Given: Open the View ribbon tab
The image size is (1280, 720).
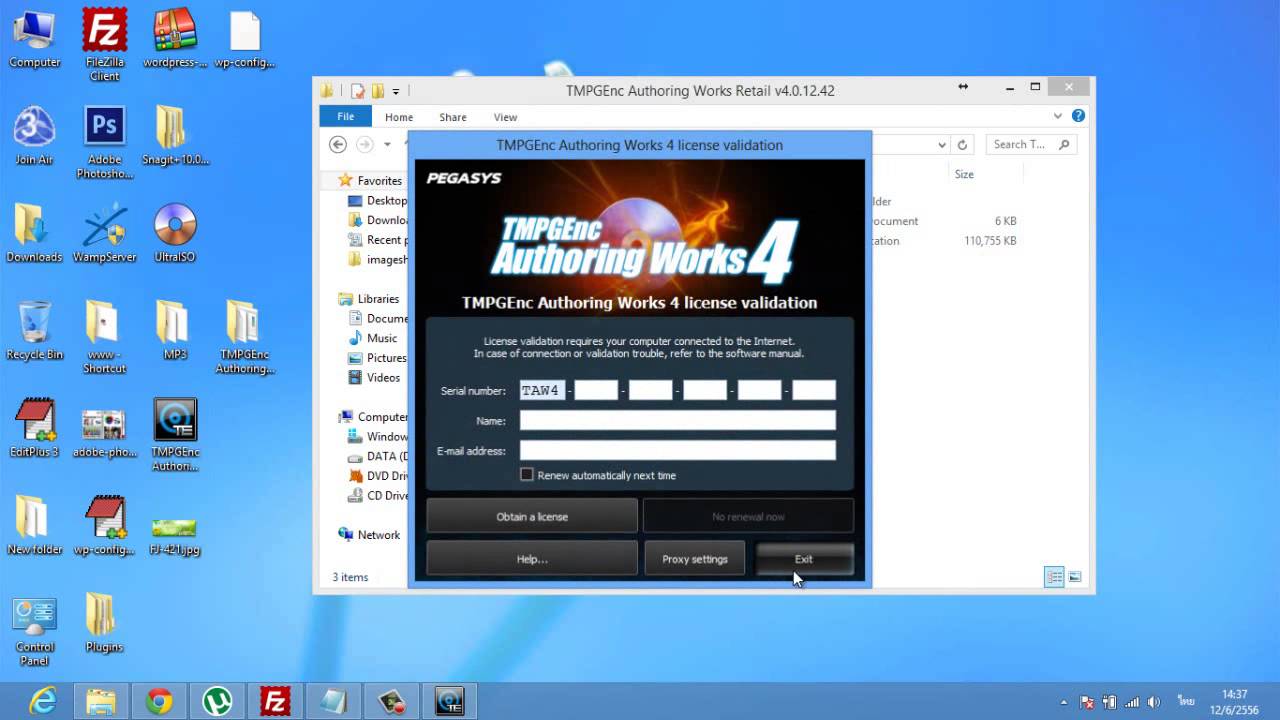Looking at the screenshot, I should pyautogui.click(x=505, y=117).
